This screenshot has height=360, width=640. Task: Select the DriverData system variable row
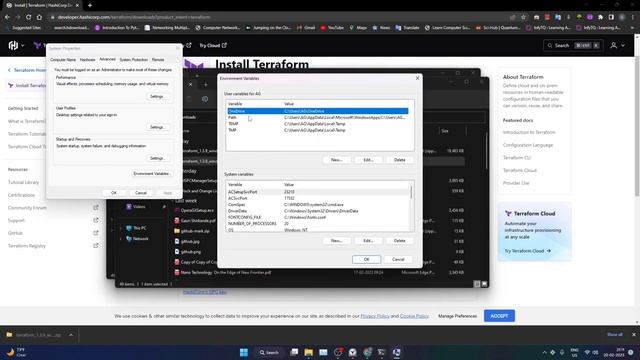tap(318, 211)
